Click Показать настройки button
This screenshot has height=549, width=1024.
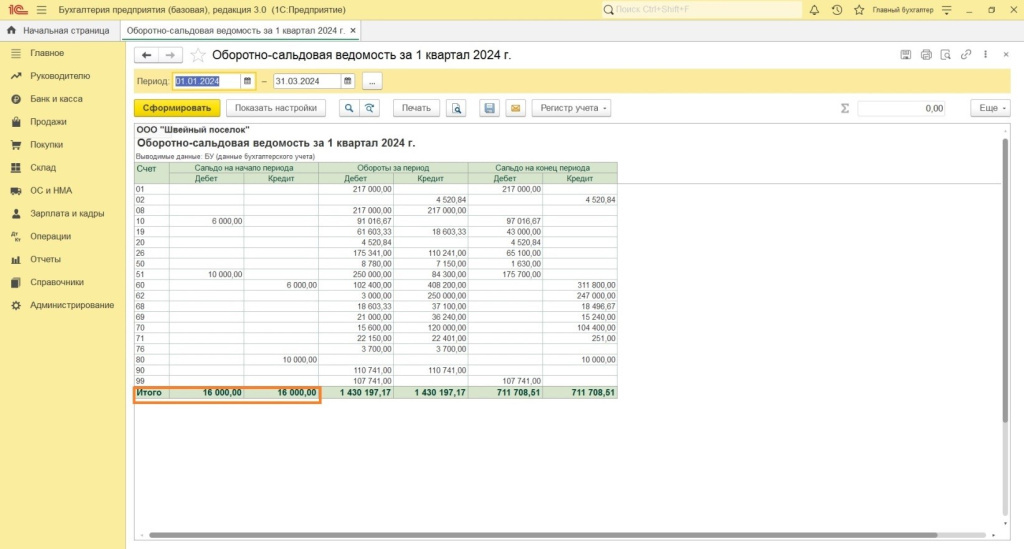[276, 108]
